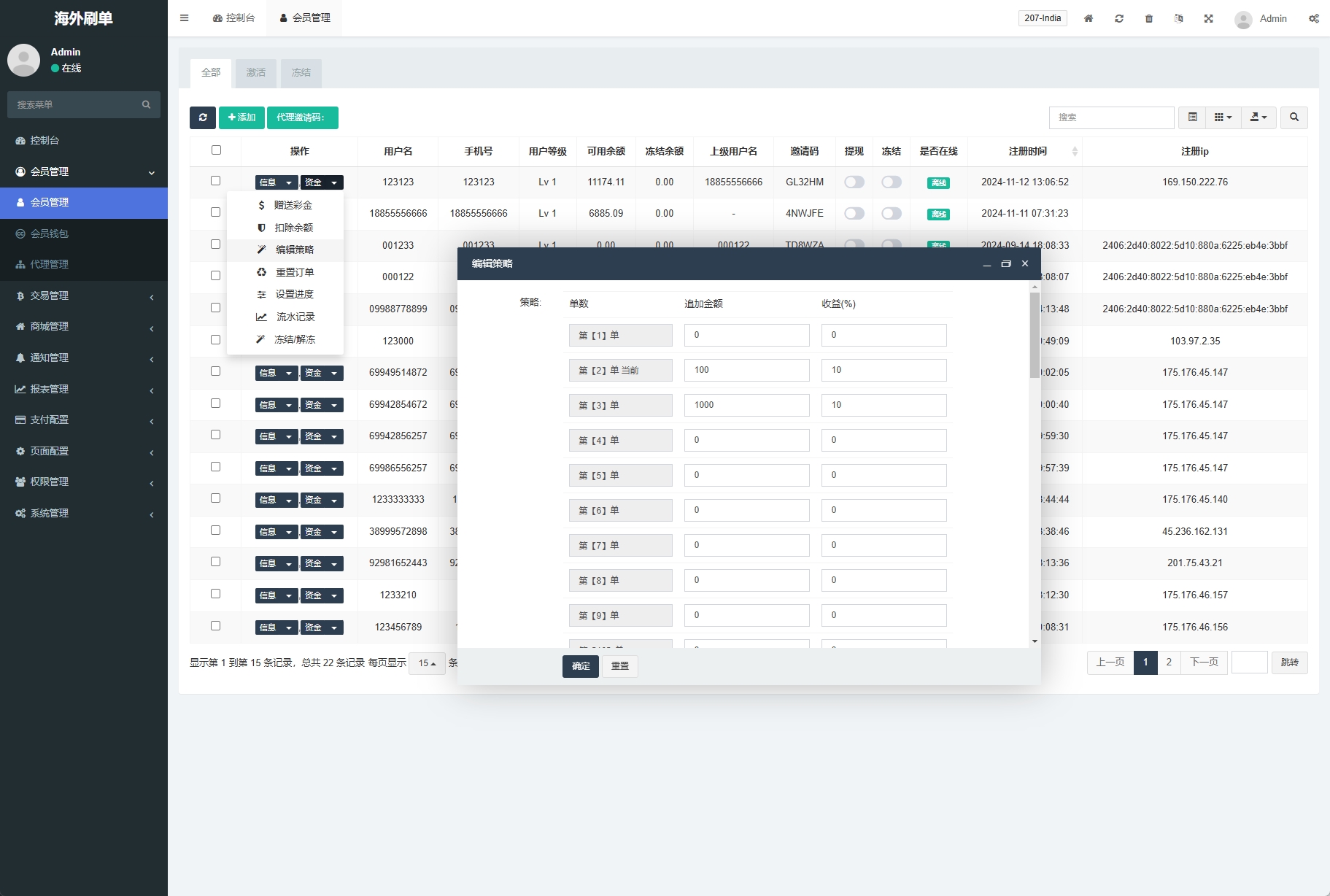Click the 添加 button
Screen dimensions: 1330x896
241,117
